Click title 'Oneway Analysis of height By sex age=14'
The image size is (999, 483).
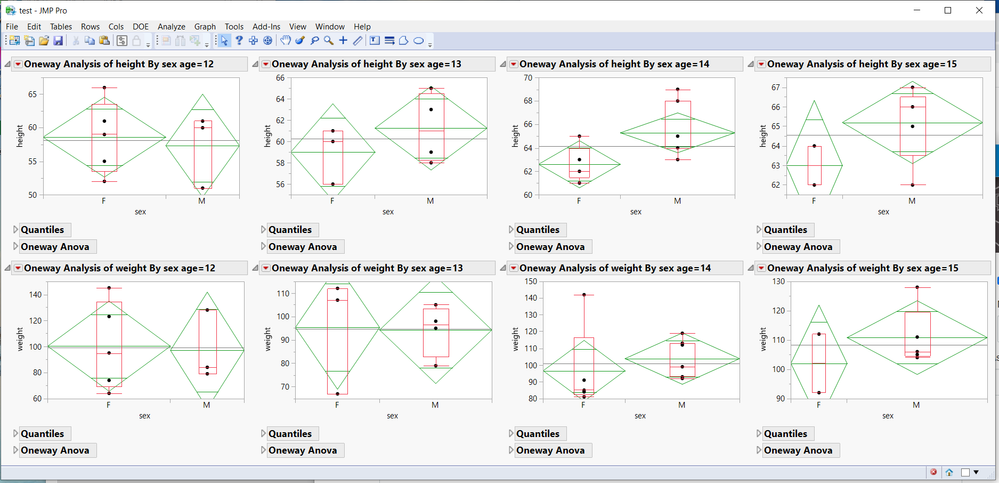coord(614,64)
